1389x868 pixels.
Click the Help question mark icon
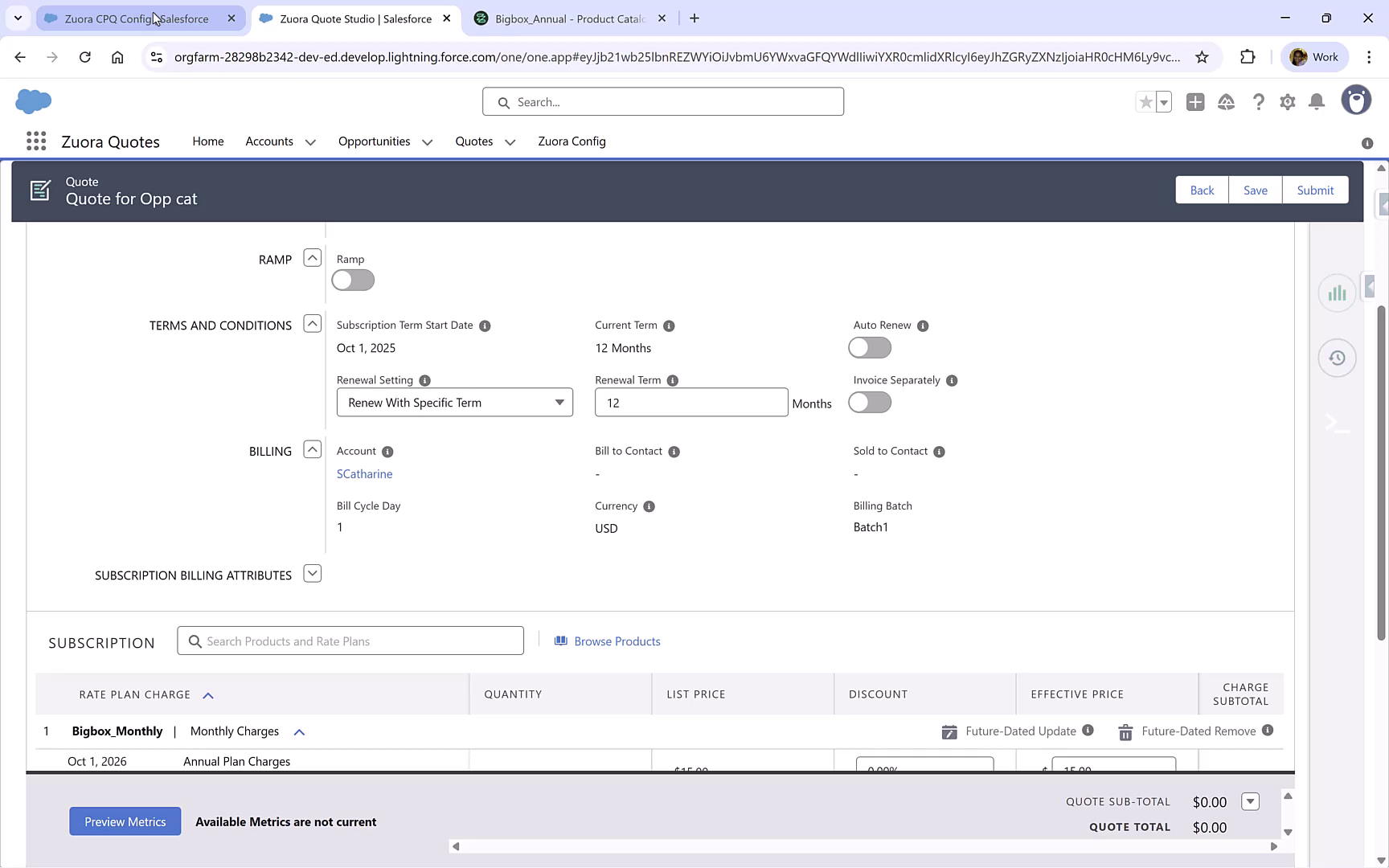pyautogui.click(x=1259, y=102)
